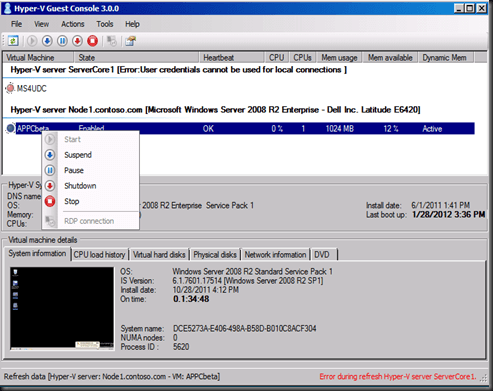Click the refresh data toolbar icon
The image size is (493, 391).
point(13,41)
